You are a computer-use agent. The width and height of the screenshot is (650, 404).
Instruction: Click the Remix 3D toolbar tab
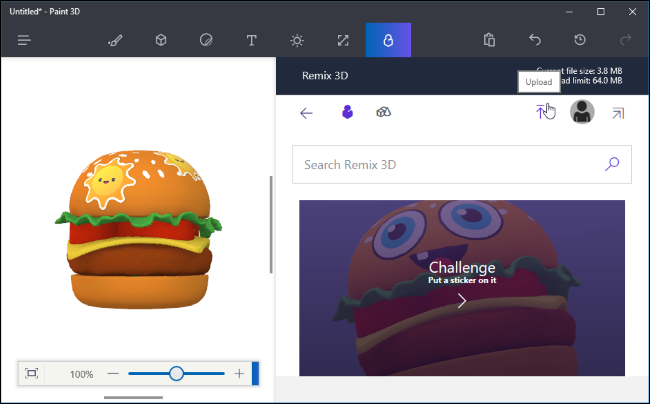(x=388, y=40)
